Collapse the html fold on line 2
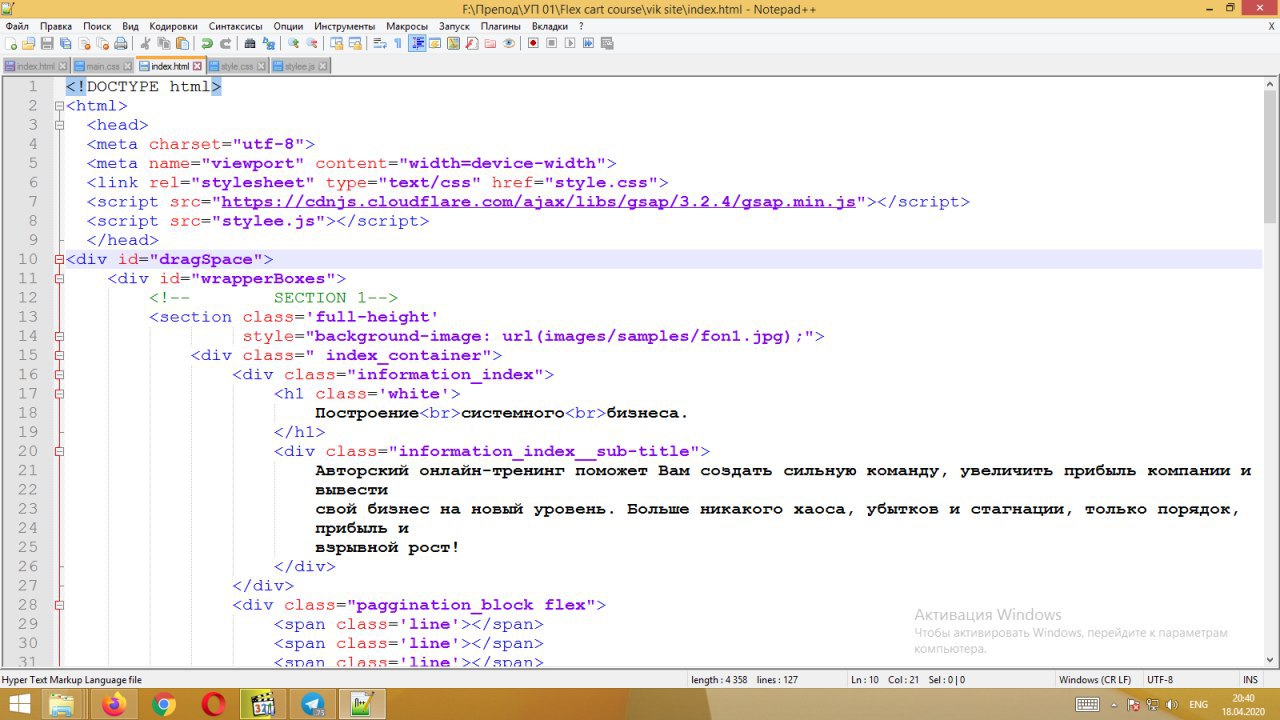The width and height of the screenshot is (1280, 720). pos(60,106)
